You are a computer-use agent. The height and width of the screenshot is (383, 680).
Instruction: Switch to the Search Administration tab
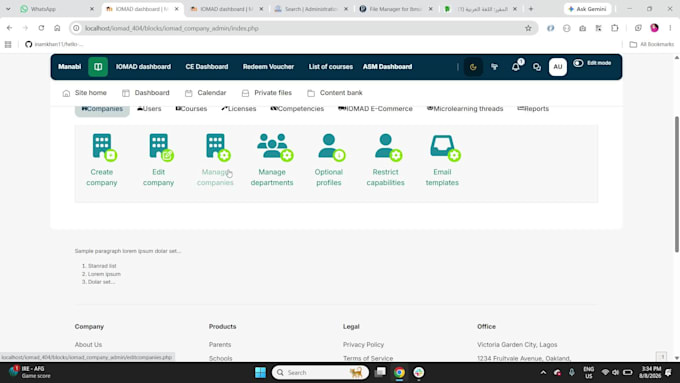pos(311,9)
